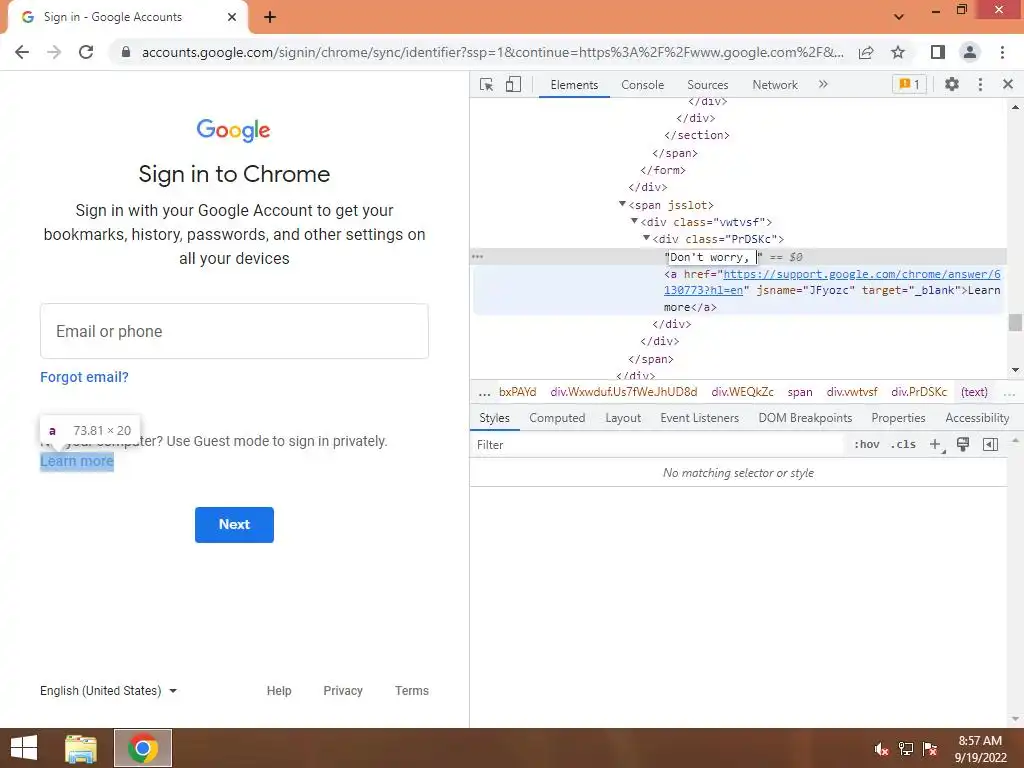Image resolution: width=1024 pixels, height=768 pixels.
Task: Open the Accessibility tab
Action: 977,418
